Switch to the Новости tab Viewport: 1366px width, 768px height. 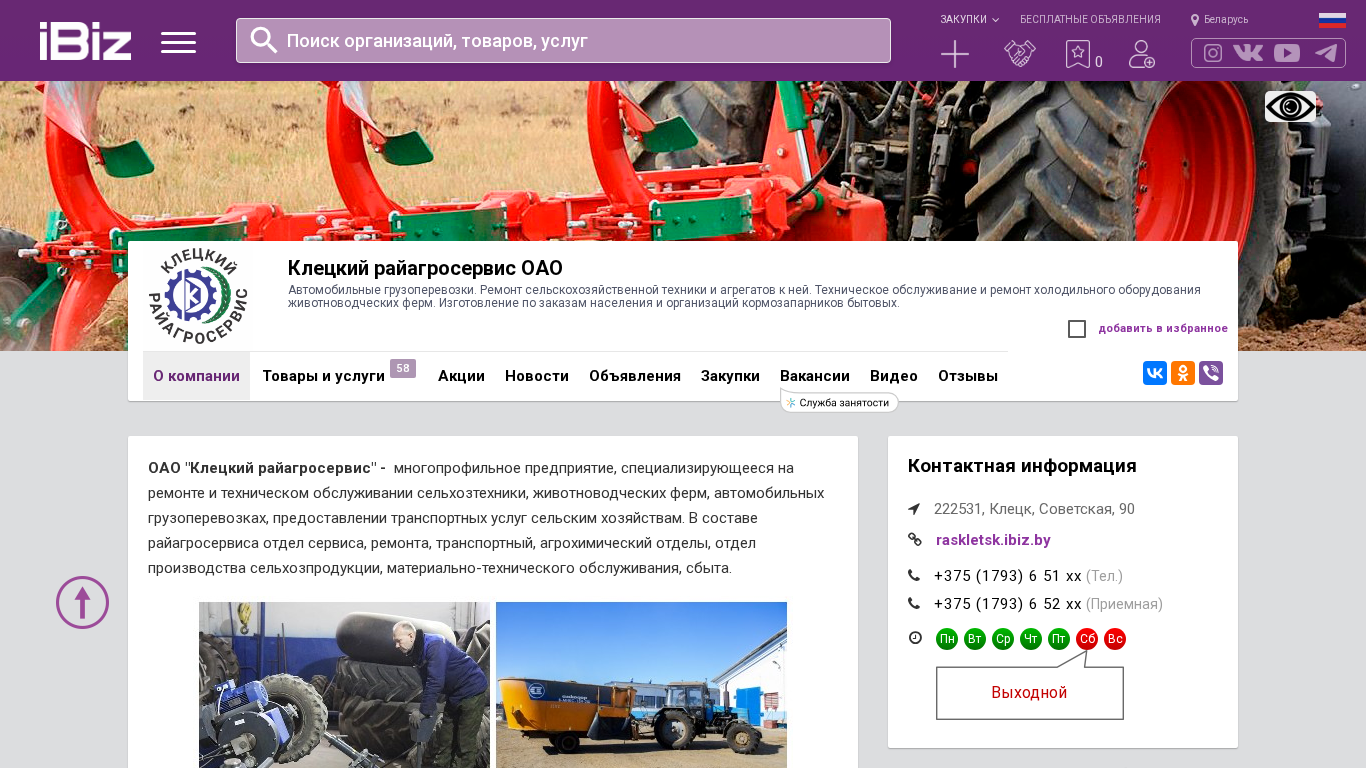coord(537,376)
